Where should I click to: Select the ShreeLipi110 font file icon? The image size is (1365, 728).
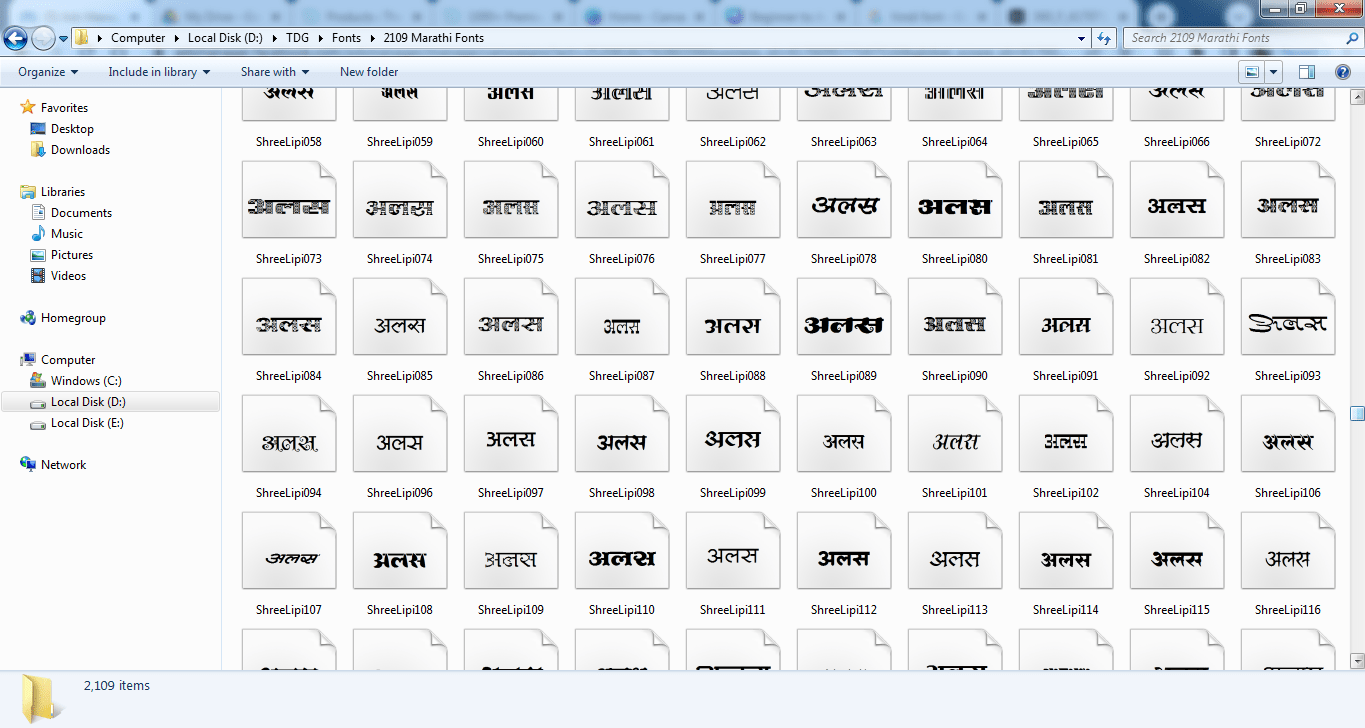[622, 551]
